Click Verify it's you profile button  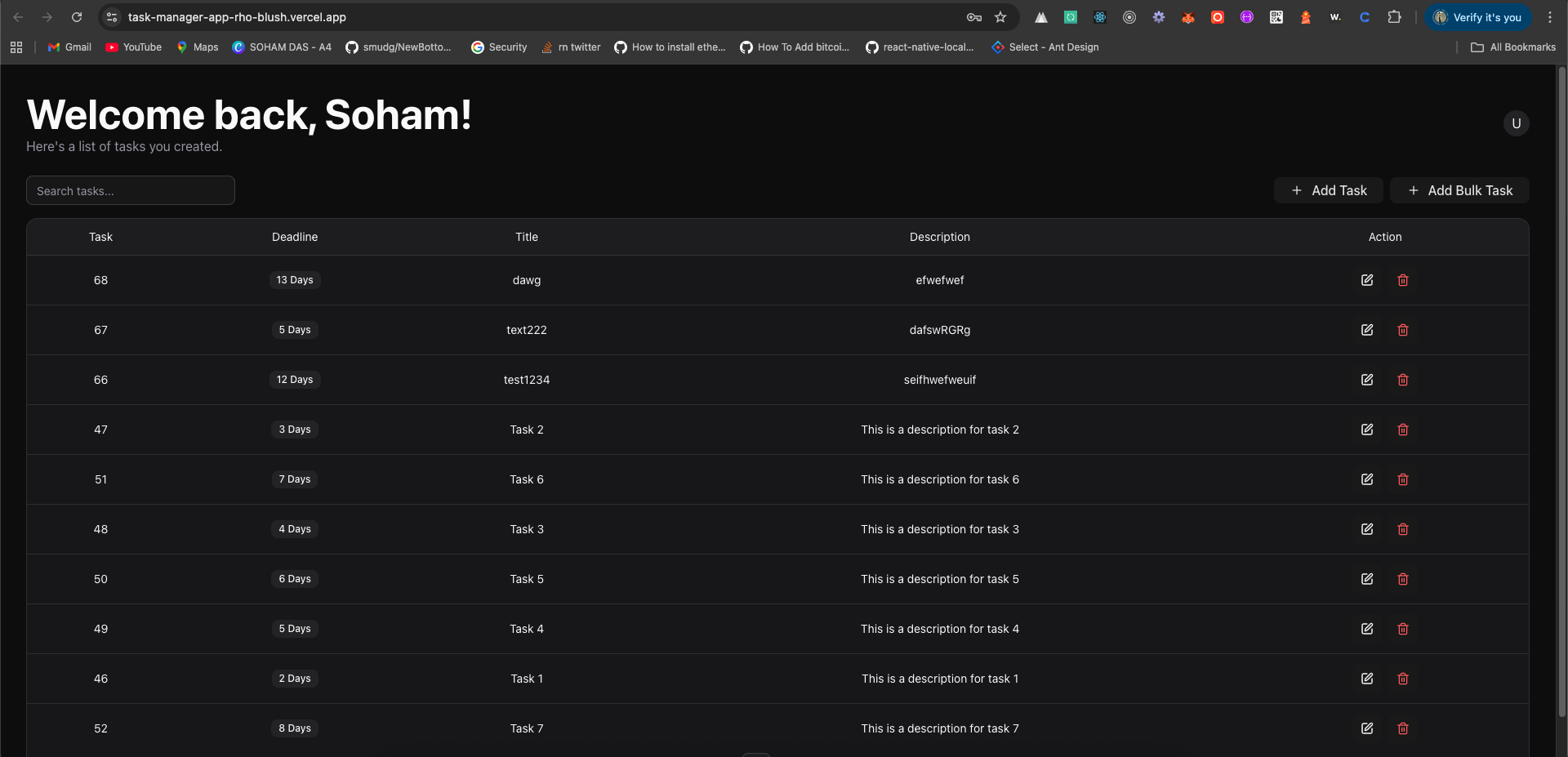1478,17
